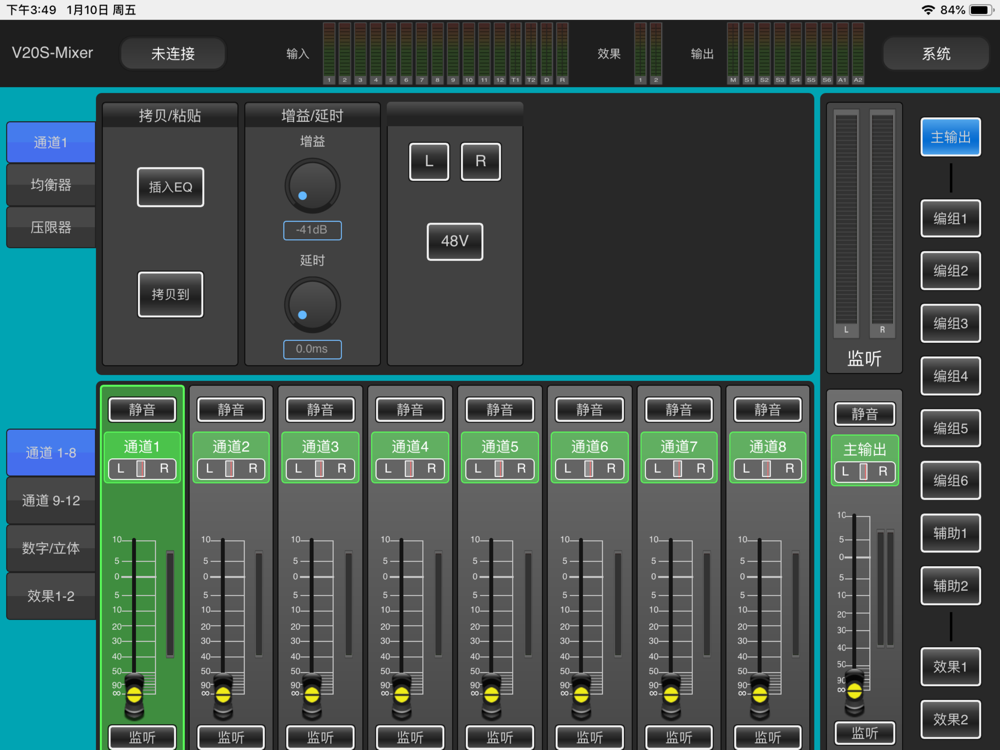Select the R routing button
This screenshot has height=750, width=1000.
point(480,161)
